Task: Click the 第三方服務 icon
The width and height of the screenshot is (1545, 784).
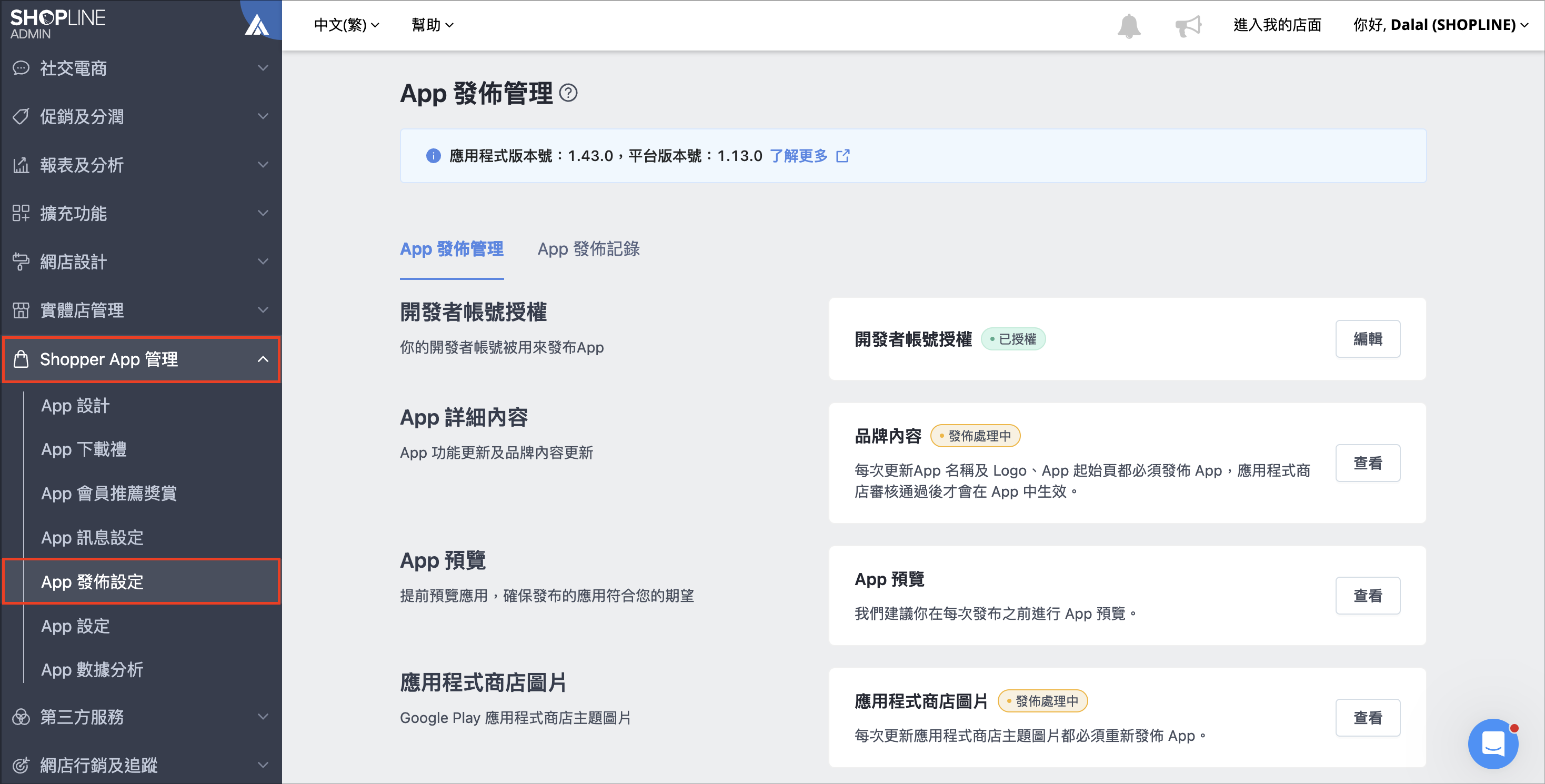Action: pyautogui.click(x=21, y=717)
